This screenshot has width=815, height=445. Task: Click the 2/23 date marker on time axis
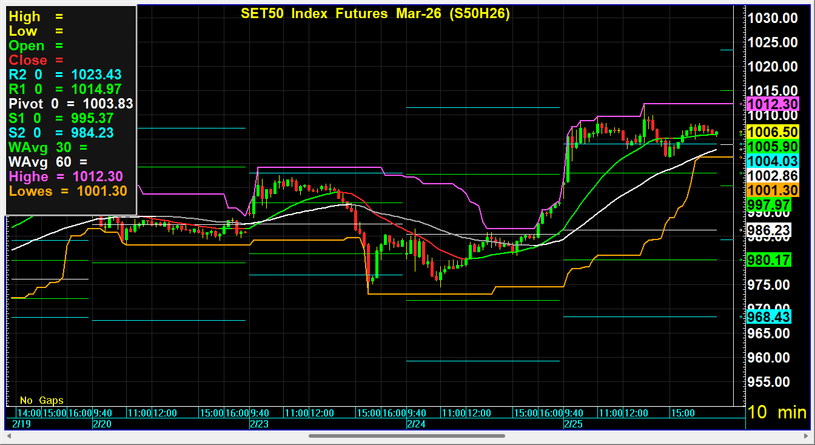pos(258,424)
